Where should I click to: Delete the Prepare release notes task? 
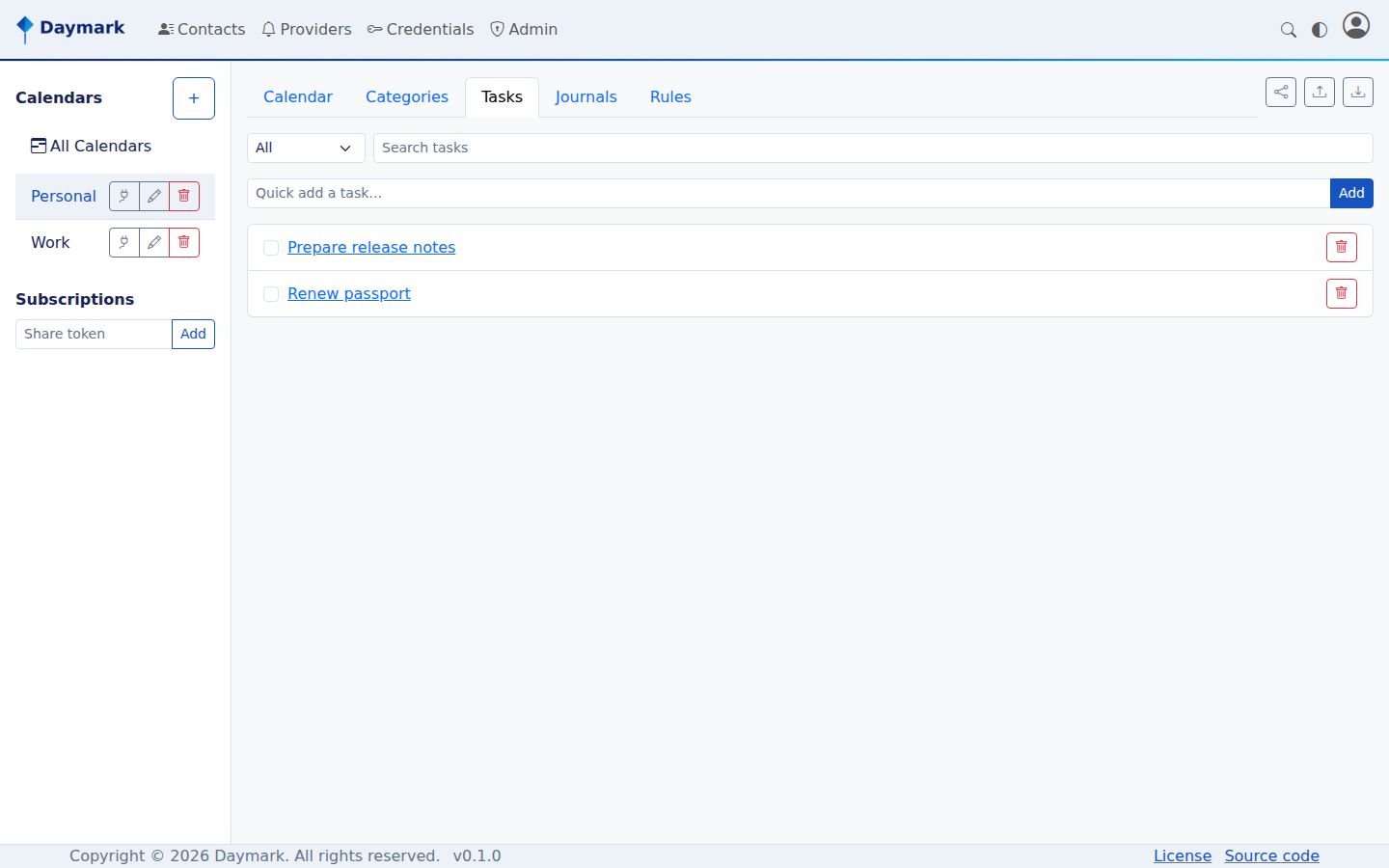click(x=1342, y=247)
